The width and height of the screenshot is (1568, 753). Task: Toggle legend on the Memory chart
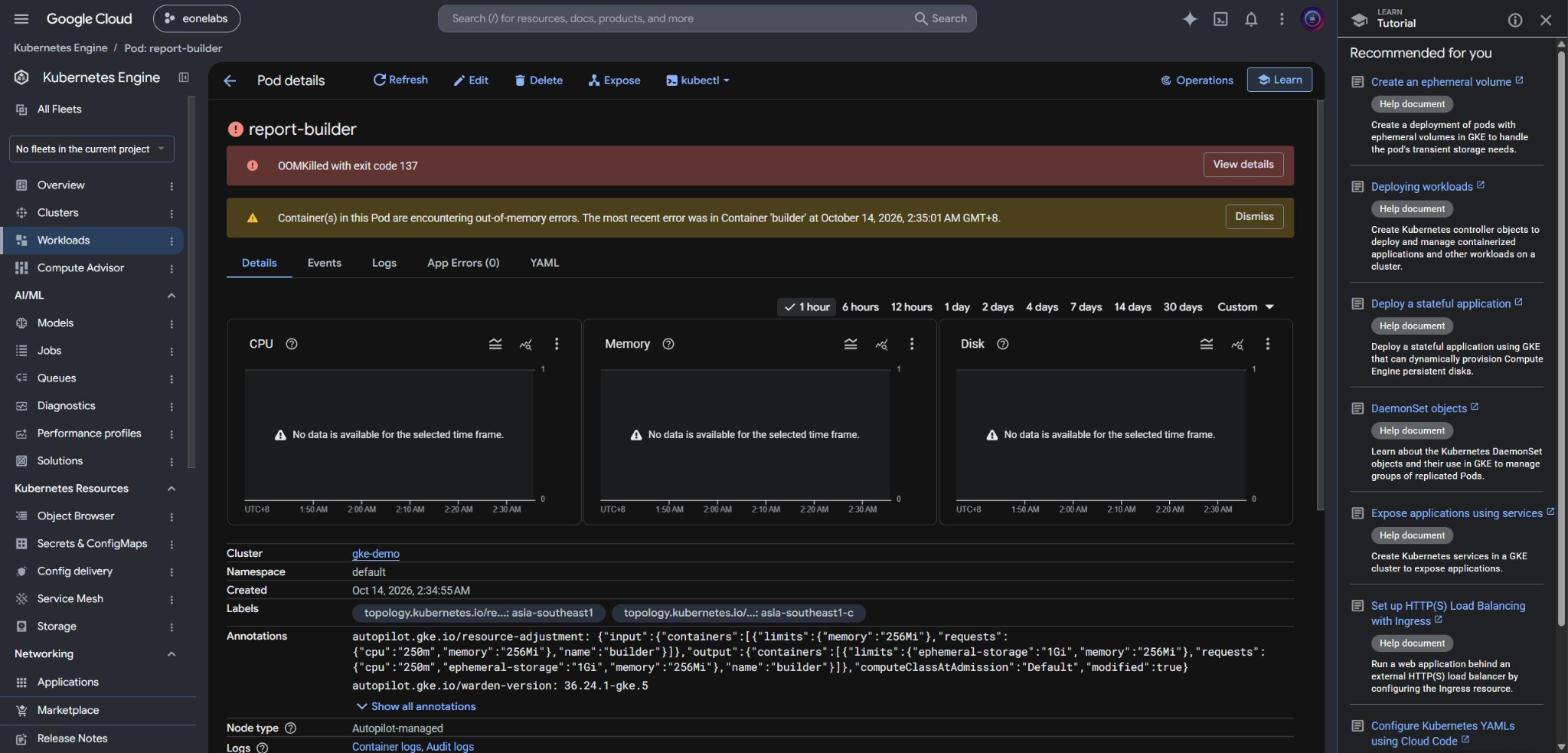[850, 344]
